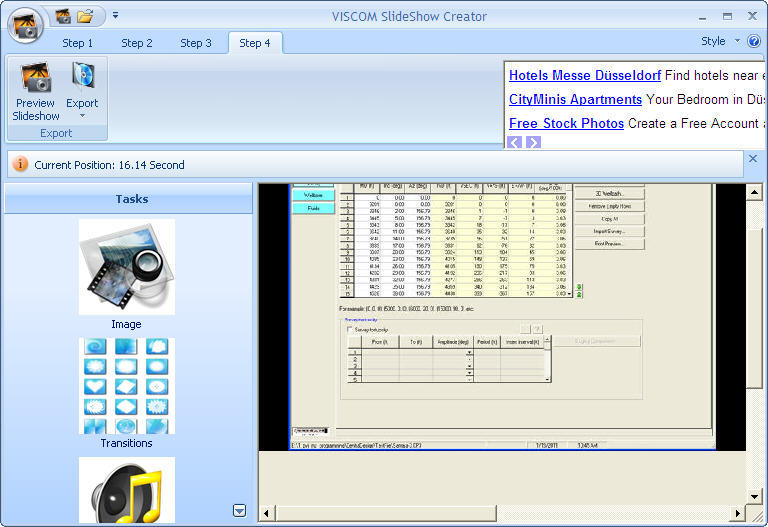The height and width of the screenshot is (527, 768).
Task: Click the Transitions label text
Action: tap(126, 443)
